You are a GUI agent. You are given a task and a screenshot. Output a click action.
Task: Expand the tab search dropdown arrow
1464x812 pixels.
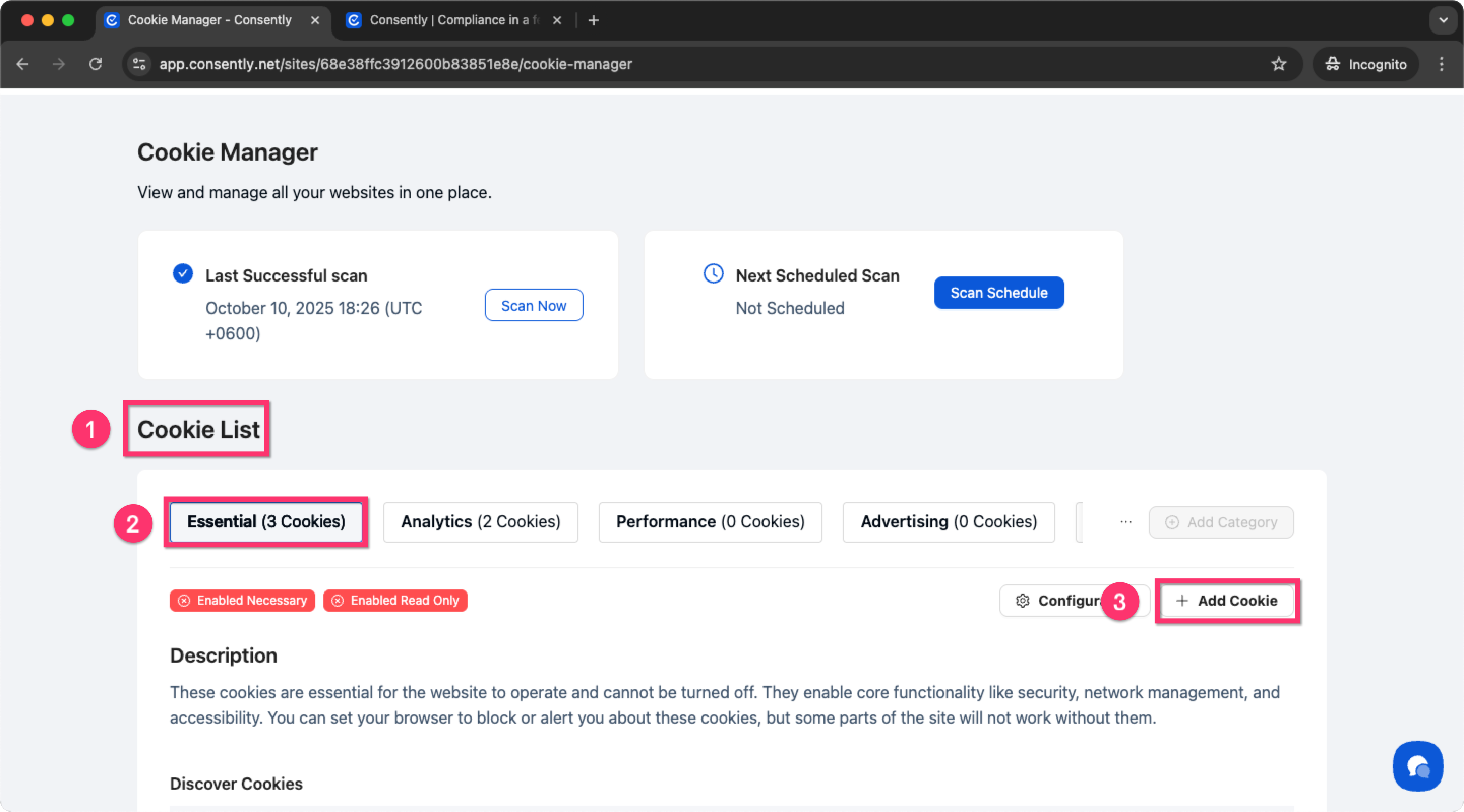pos(1443,20)
